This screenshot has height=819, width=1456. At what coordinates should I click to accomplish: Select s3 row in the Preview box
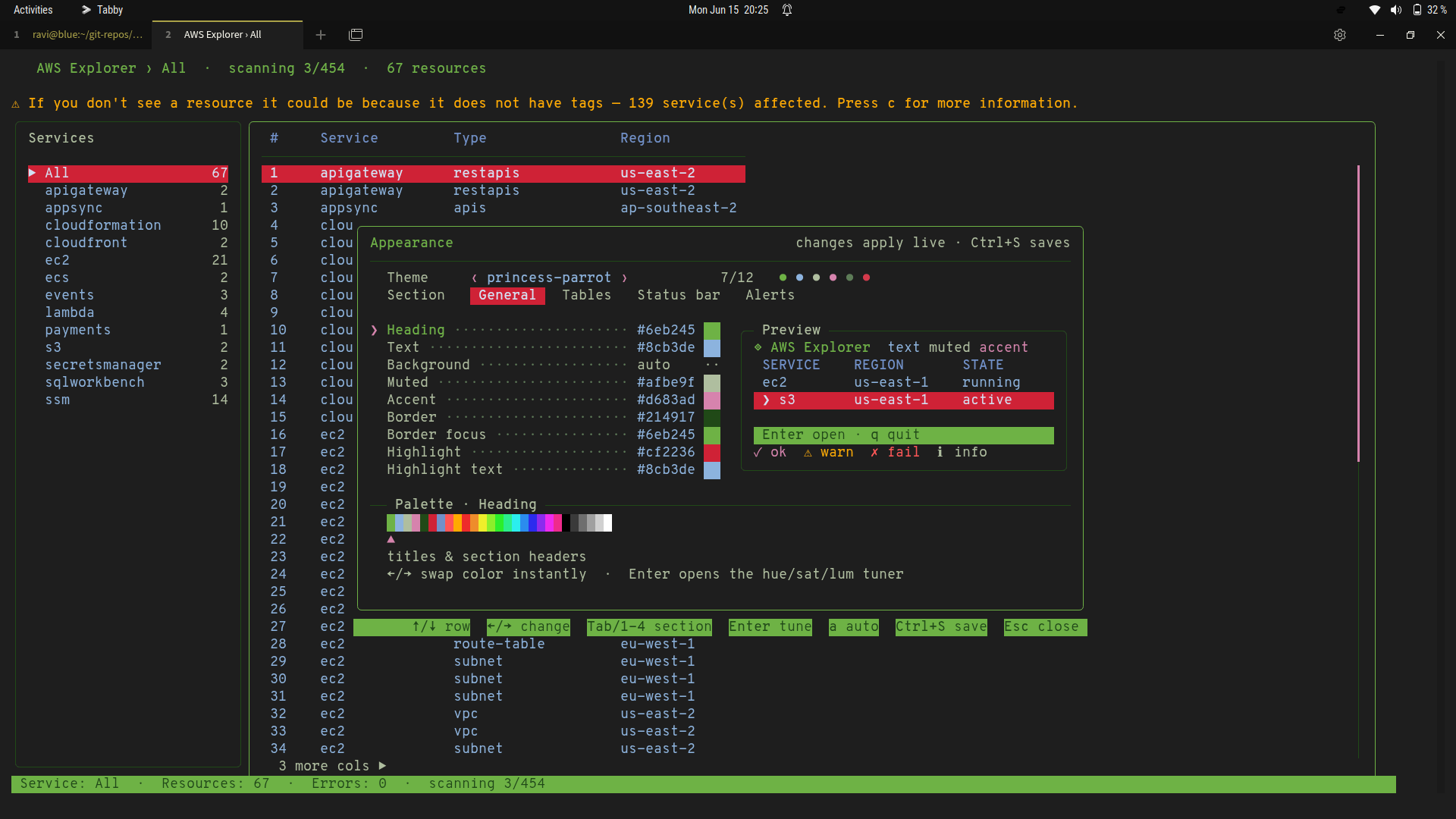tap(903, 400)
